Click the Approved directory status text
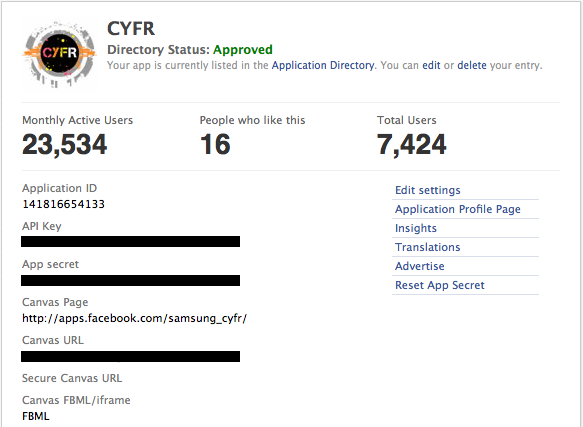 point(243,50)
